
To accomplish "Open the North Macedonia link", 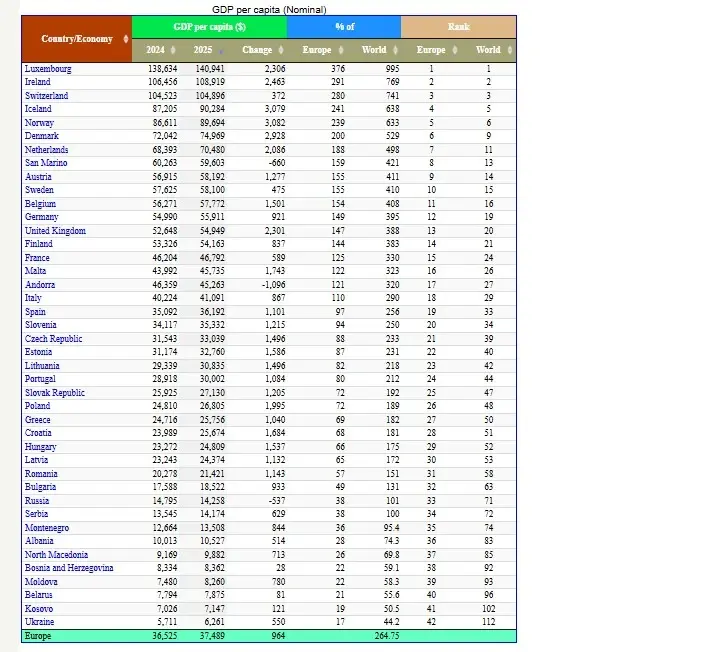I will [56, 555].
